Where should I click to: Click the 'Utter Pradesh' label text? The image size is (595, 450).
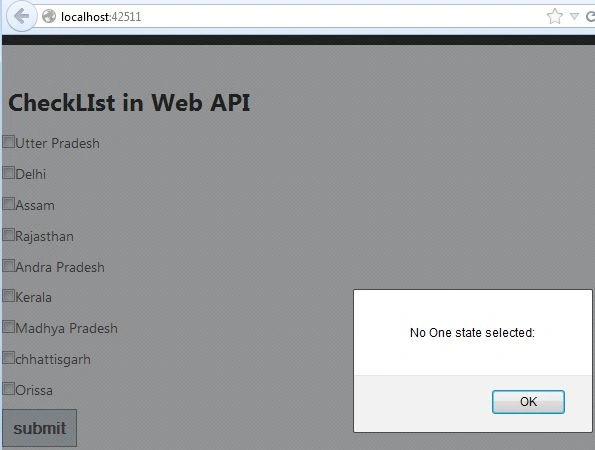tap(57, 143)
